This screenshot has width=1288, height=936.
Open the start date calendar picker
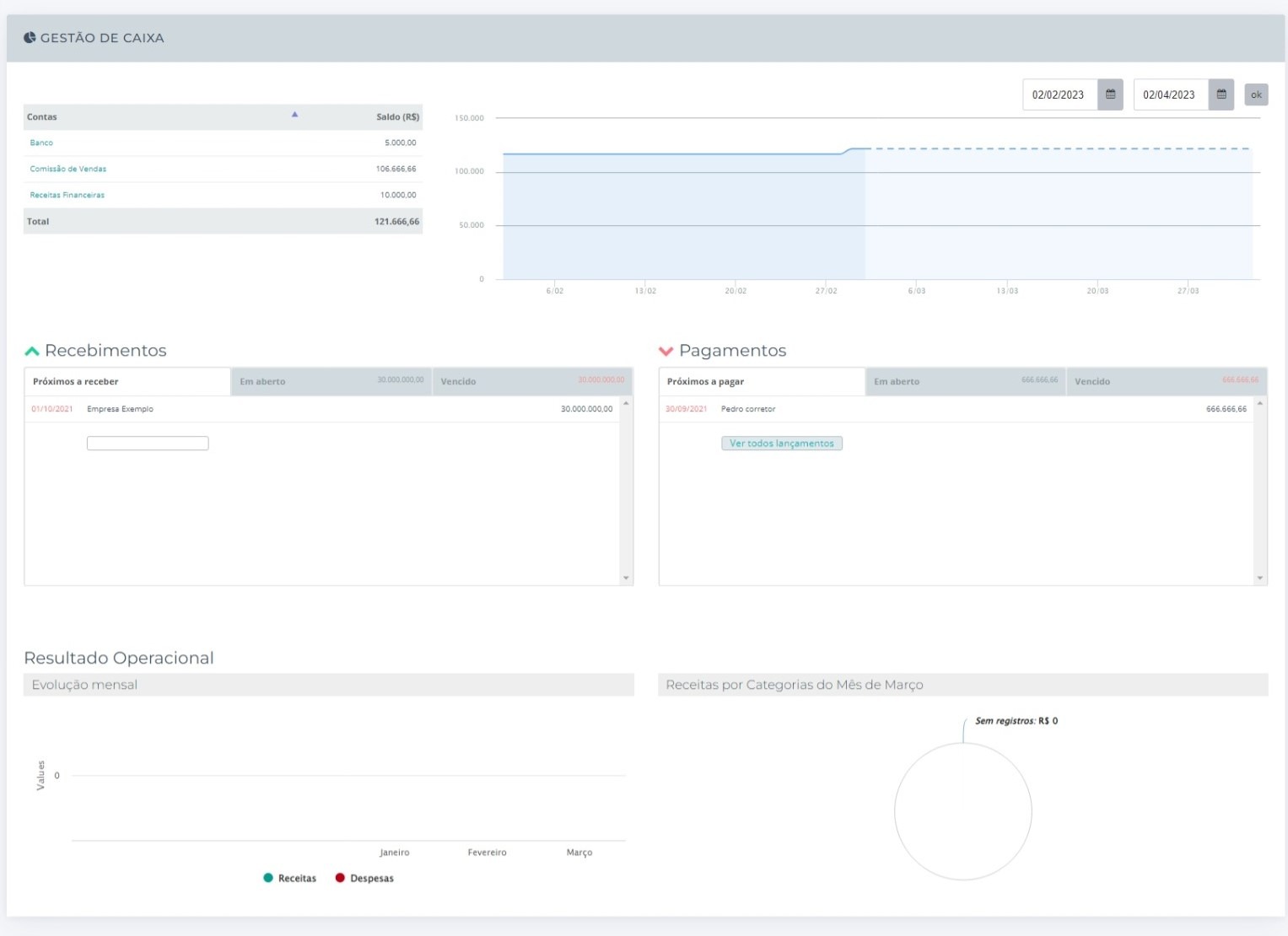point(1110,94)
